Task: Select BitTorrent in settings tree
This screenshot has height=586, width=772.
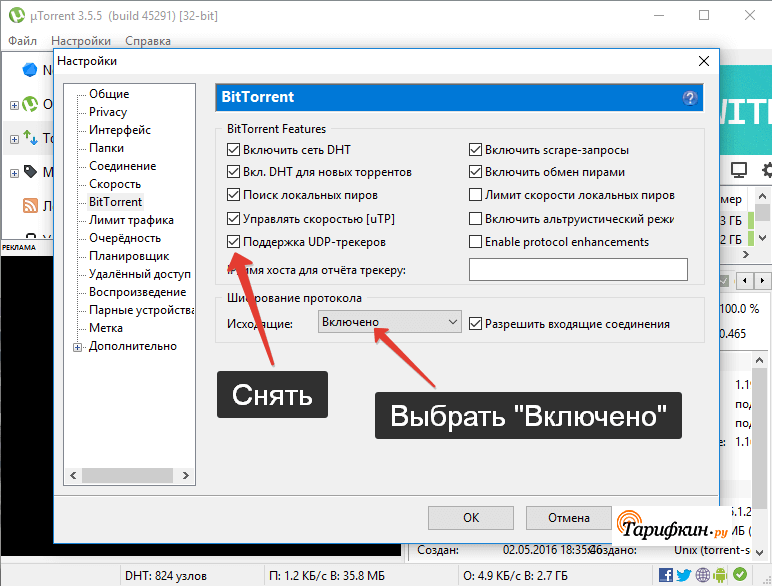Action: [x=115, y=202]
